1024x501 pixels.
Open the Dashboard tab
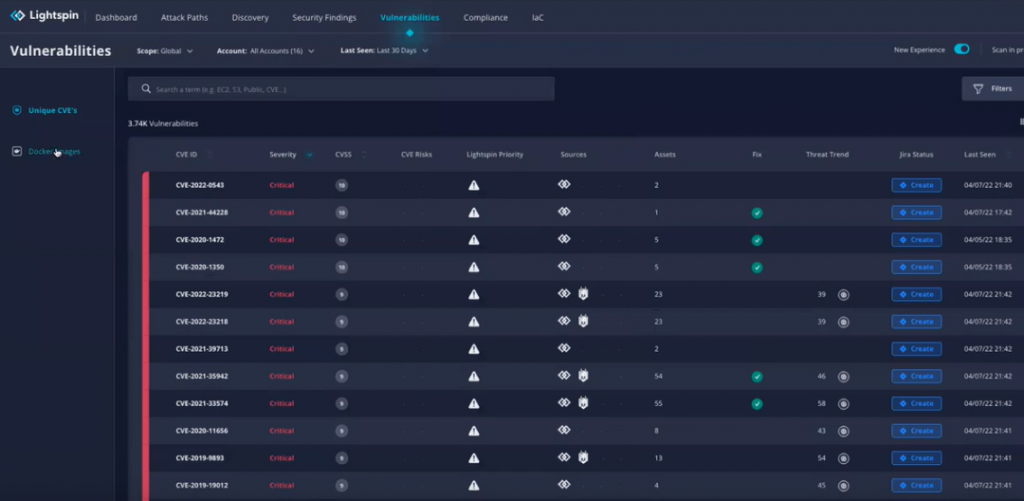(x=116, y=18)
